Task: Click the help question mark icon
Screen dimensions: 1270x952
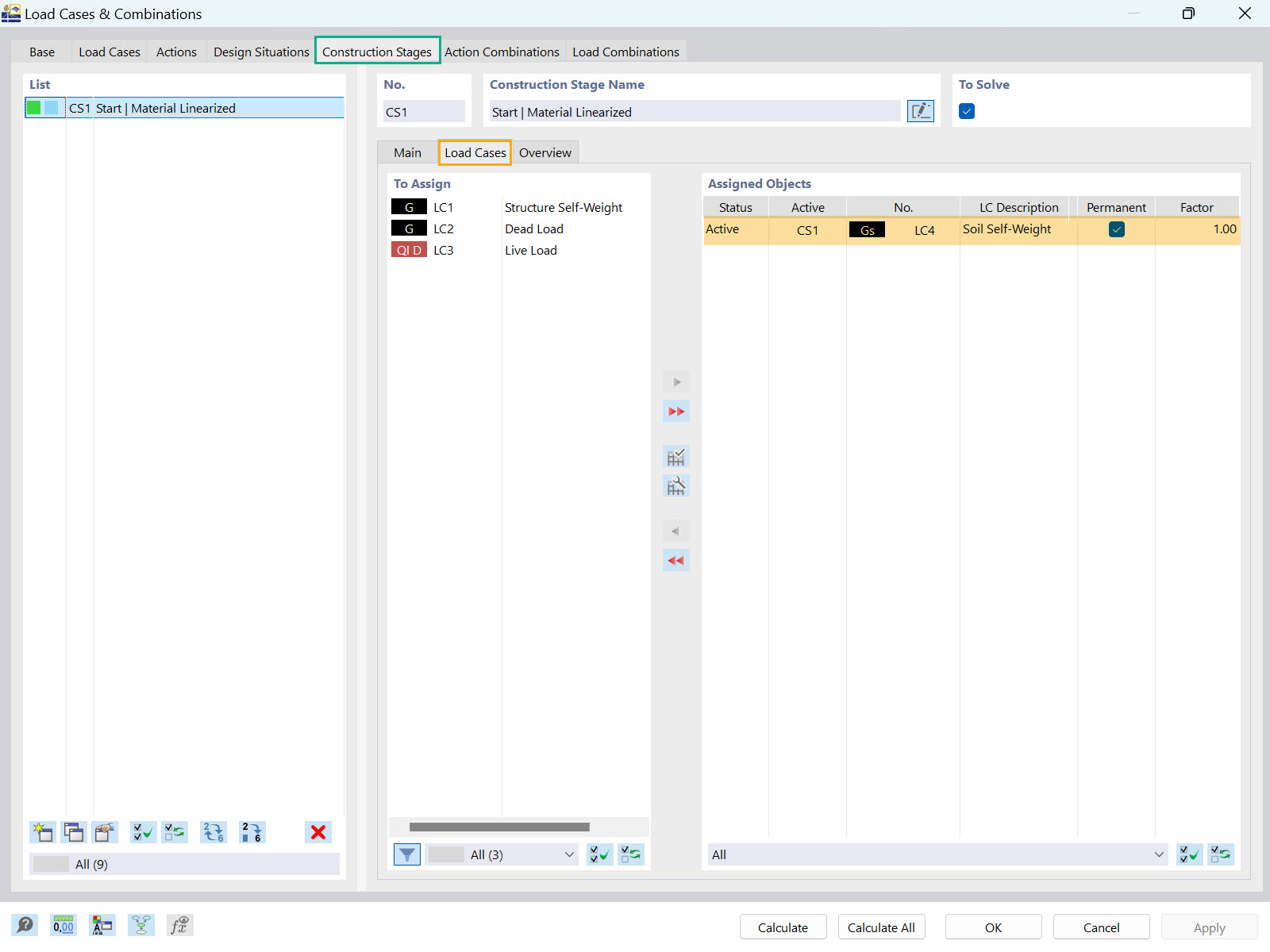Action: point(24,924)
